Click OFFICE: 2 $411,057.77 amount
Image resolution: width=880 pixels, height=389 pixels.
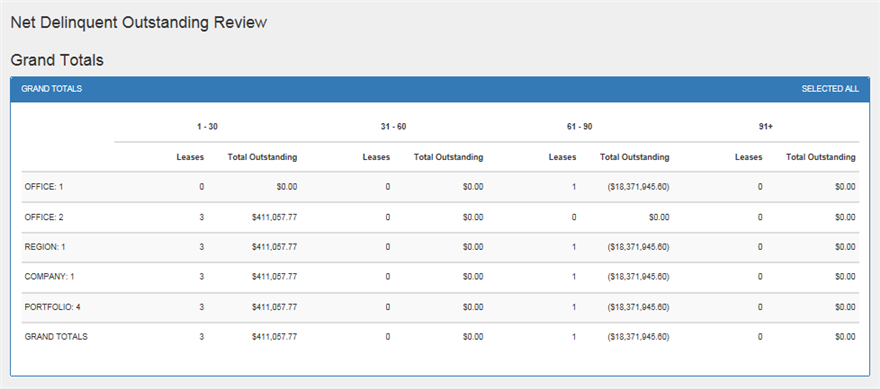coord(274,217)
